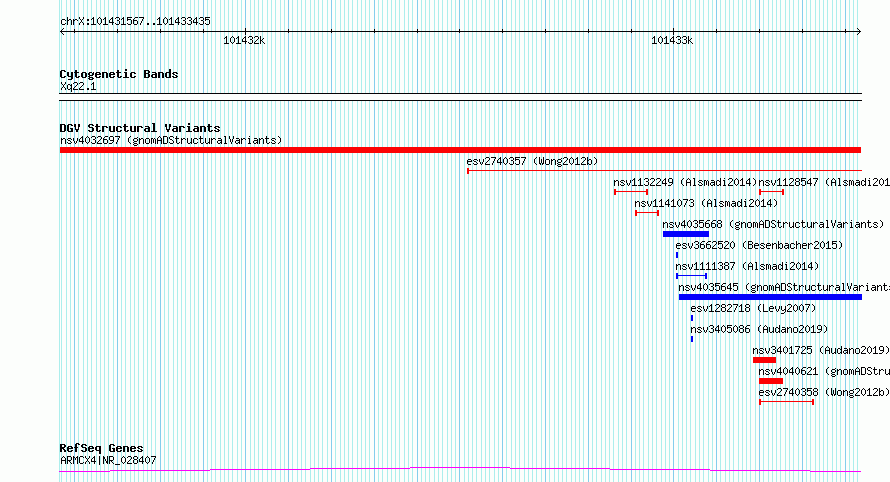890x482 pixels.
Task: Select the DGV Structural Variants track title
Action: click(140, 128)
